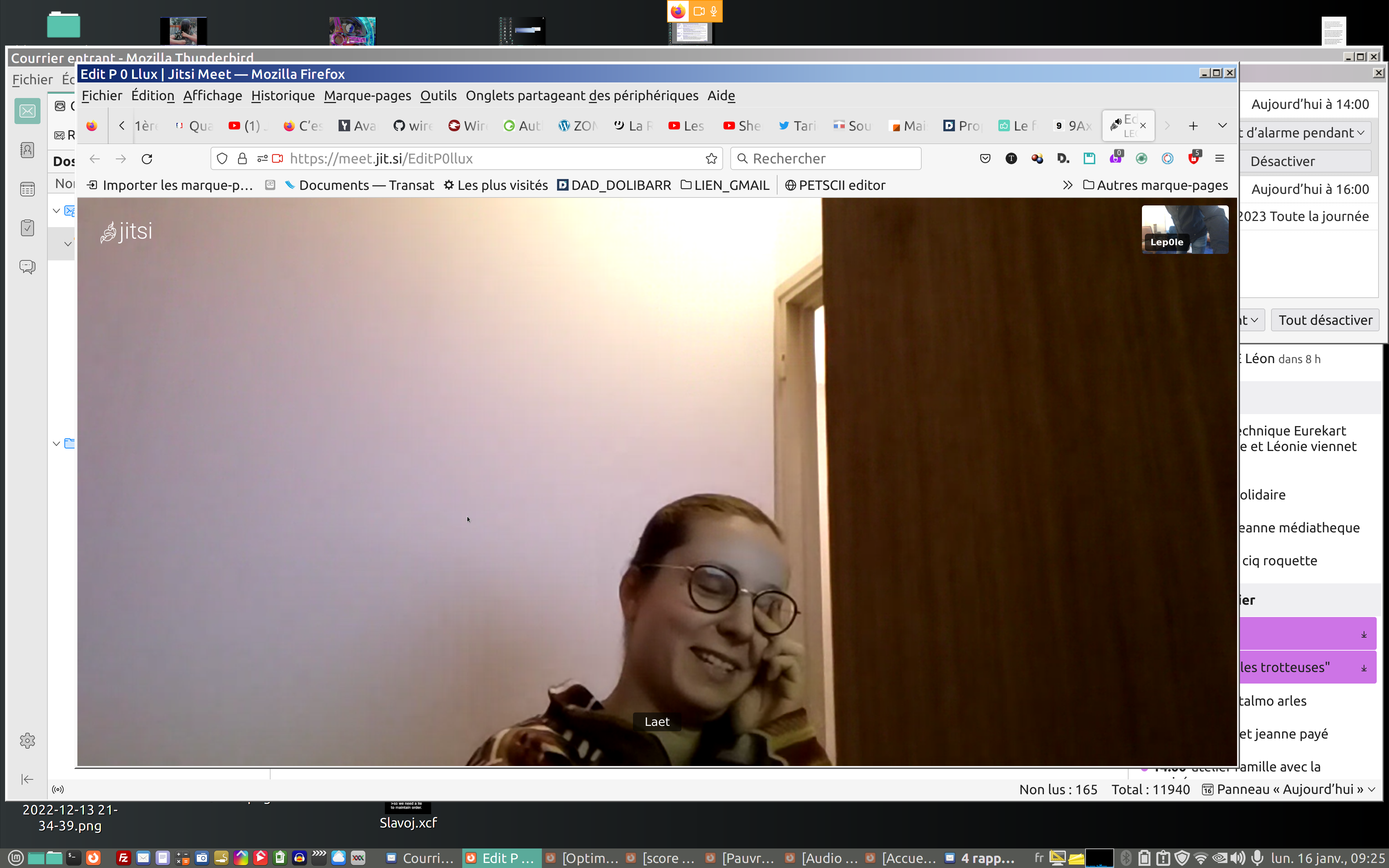Open the Marque-pages menu

tap(368, 96)
